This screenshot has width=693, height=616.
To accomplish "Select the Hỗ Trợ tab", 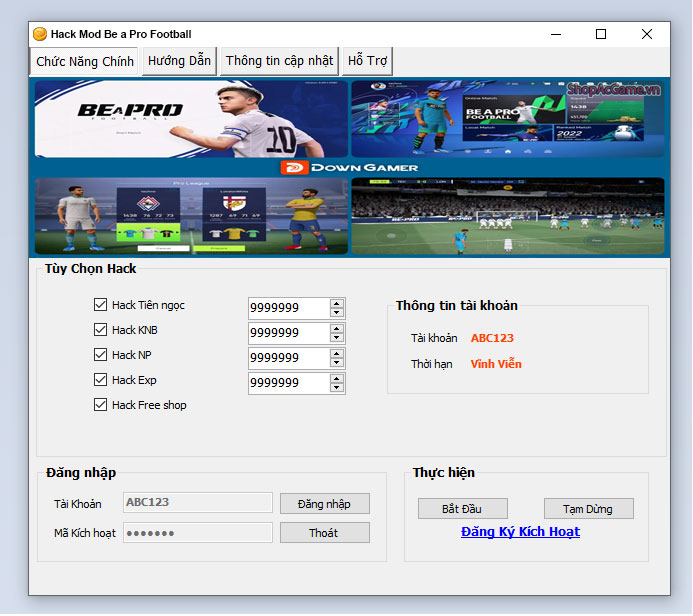I will click(367, 61).
